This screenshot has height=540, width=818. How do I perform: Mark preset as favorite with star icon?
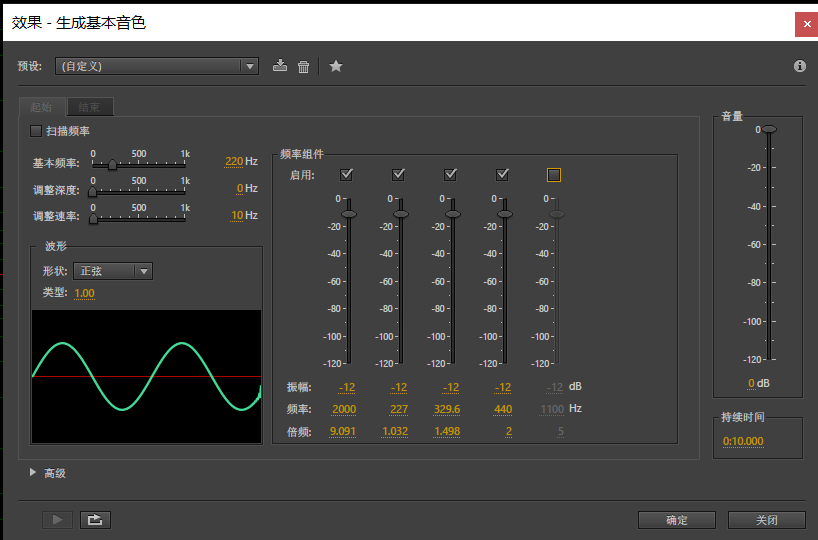point(336,66)
